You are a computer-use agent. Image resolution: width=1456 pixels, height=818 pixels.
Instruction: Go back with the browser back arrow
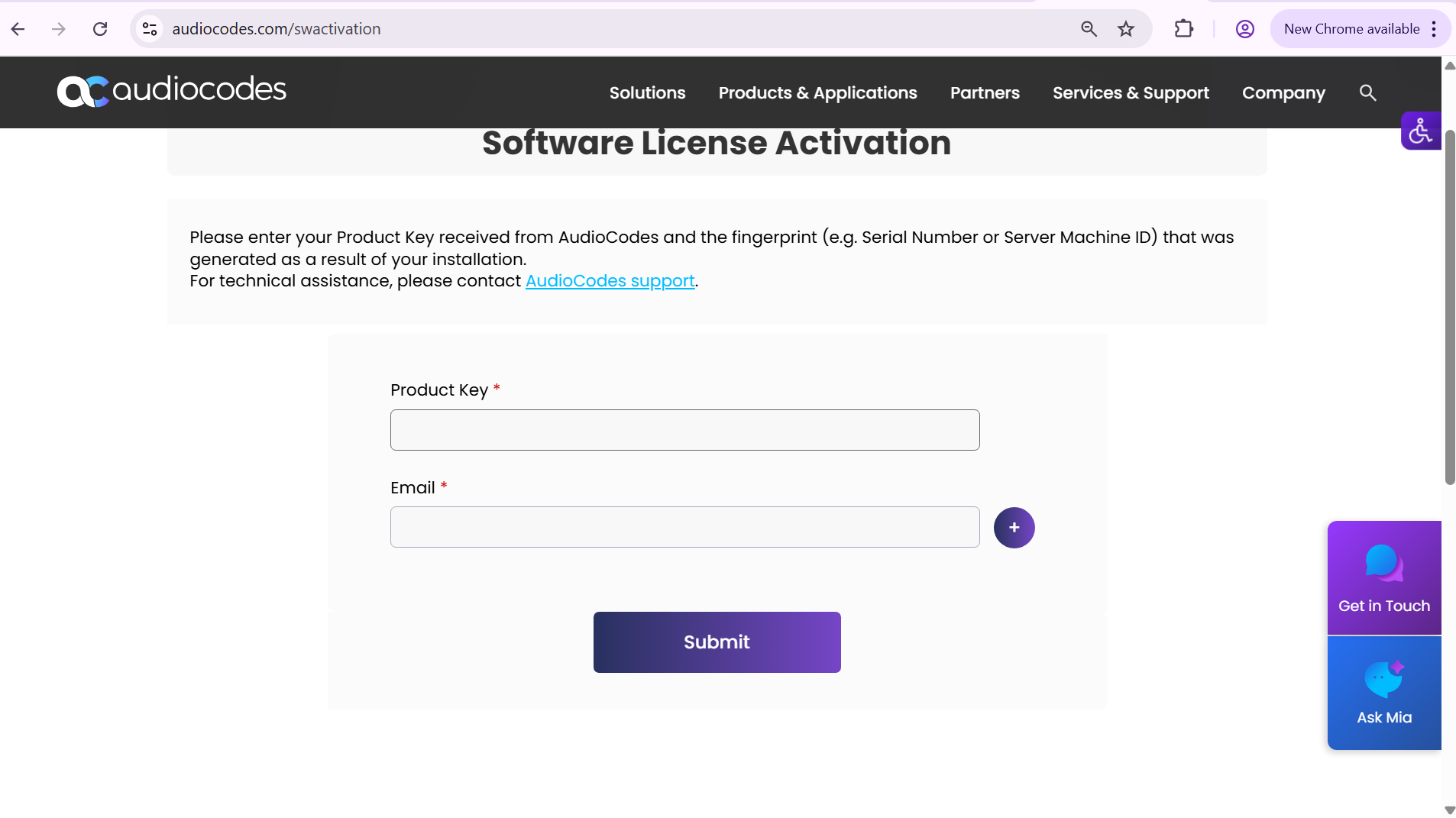(x=18, y=29)
